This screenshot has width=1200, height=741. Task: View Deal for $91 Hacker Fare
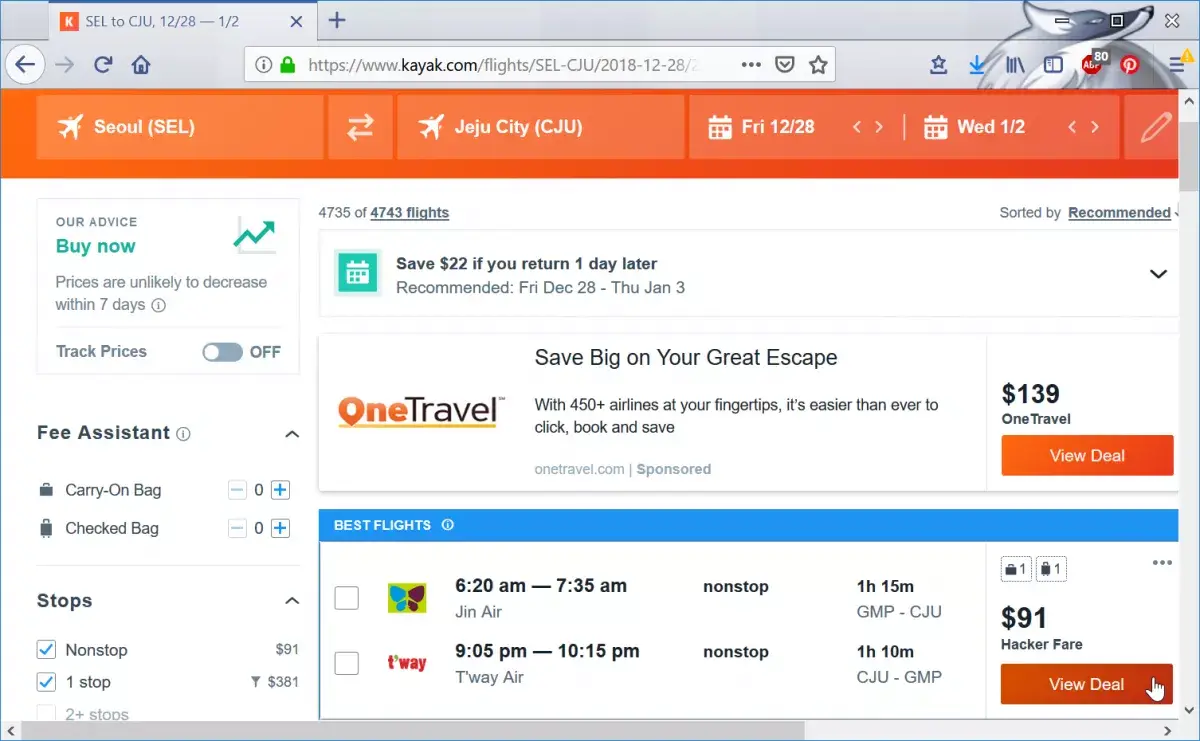[1087, 685]
